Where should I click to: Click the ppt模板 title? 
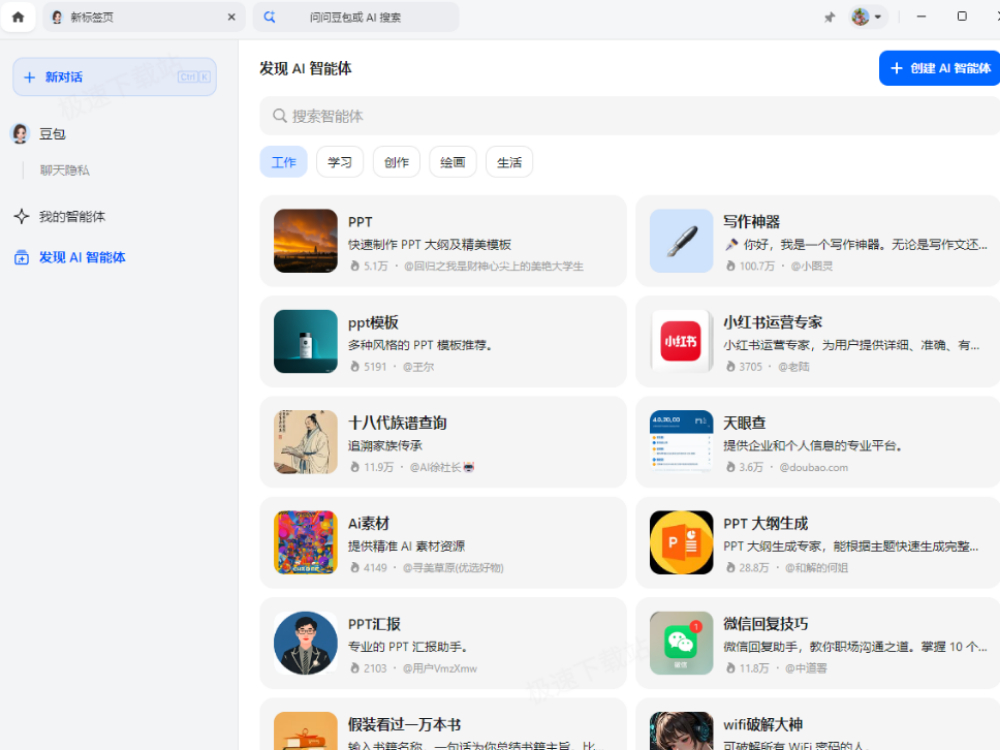pyautogui.click(x=373, y=323)
